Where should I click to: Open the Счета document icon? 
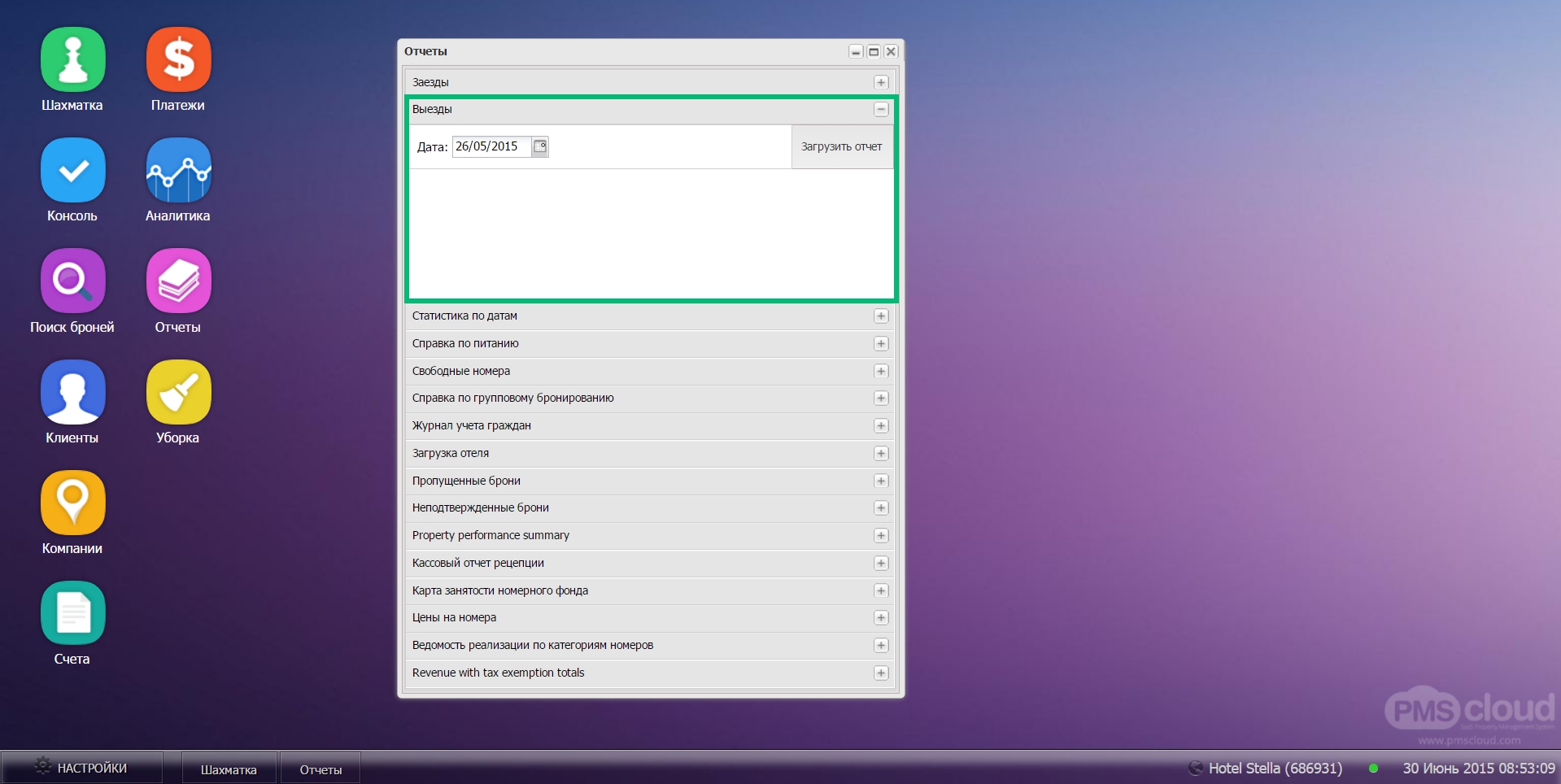pyautogui.click(x=73, y=613)
